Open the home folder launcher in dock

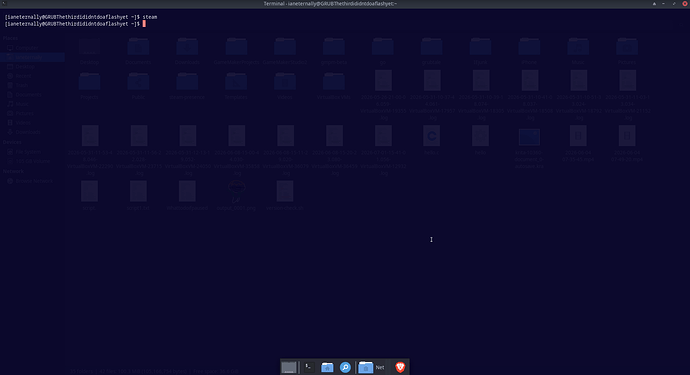click(327, 367)
